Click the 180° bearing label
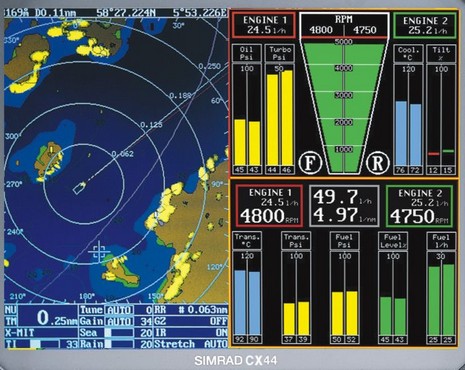Viewport: 465px width, 370px height. pyautogui.click(x=87, y=296)
